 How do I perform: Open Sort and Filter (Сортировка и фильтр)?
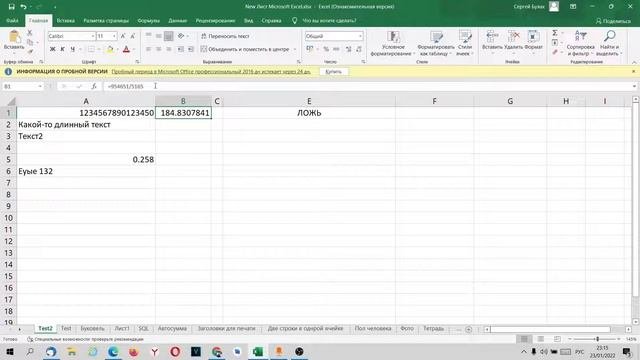pos(580,43)
